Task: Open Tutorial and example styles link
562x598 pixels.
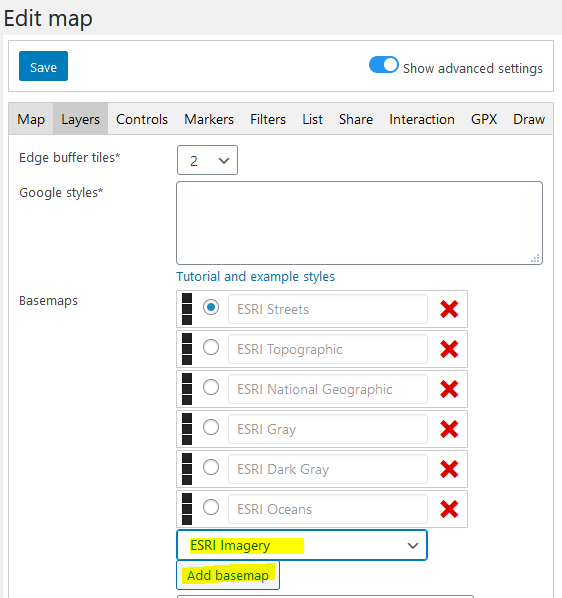Action: [255, 276]
